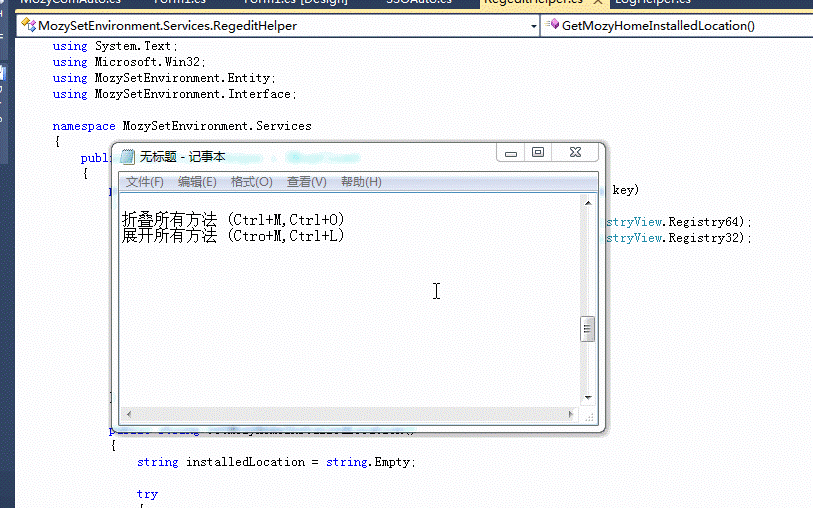Viewport: 813px width, 508px height.
Task: Click Notepad horizontal scrollbar right arrow
Action: [x=571, y=414]
